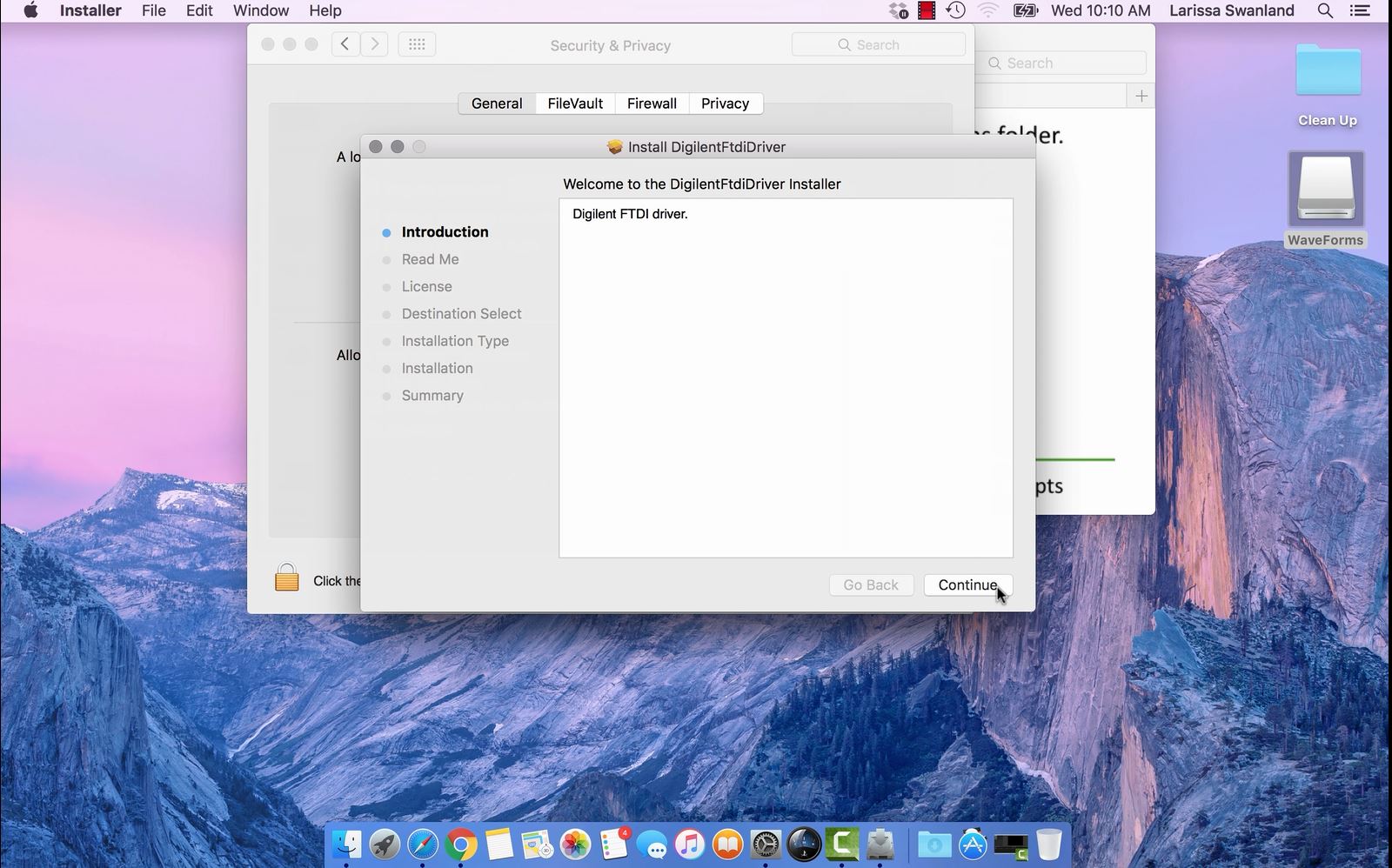Open Camtasia green C icon in Dock

842,844
